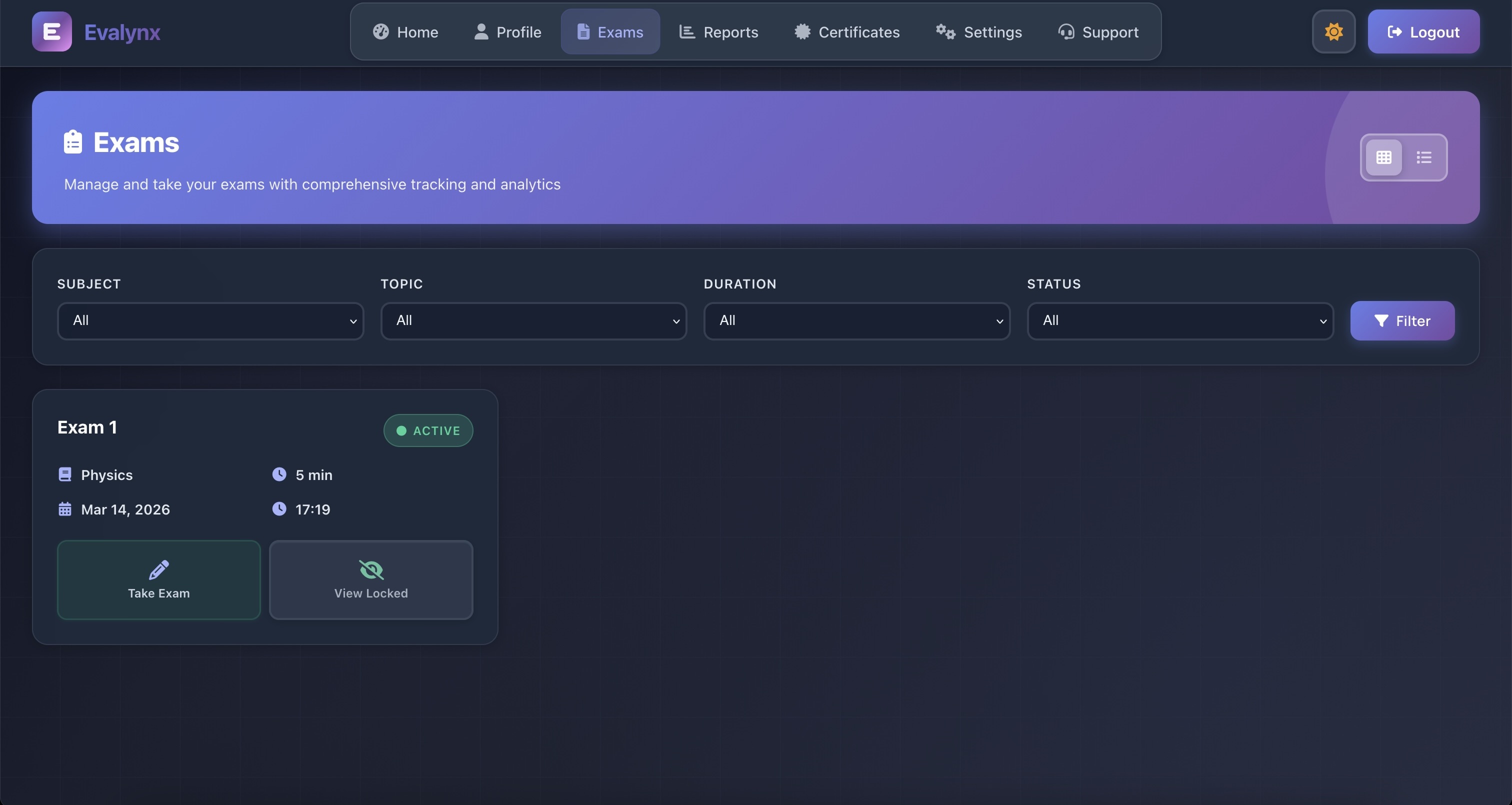Click the Support headset icon

1066,31
